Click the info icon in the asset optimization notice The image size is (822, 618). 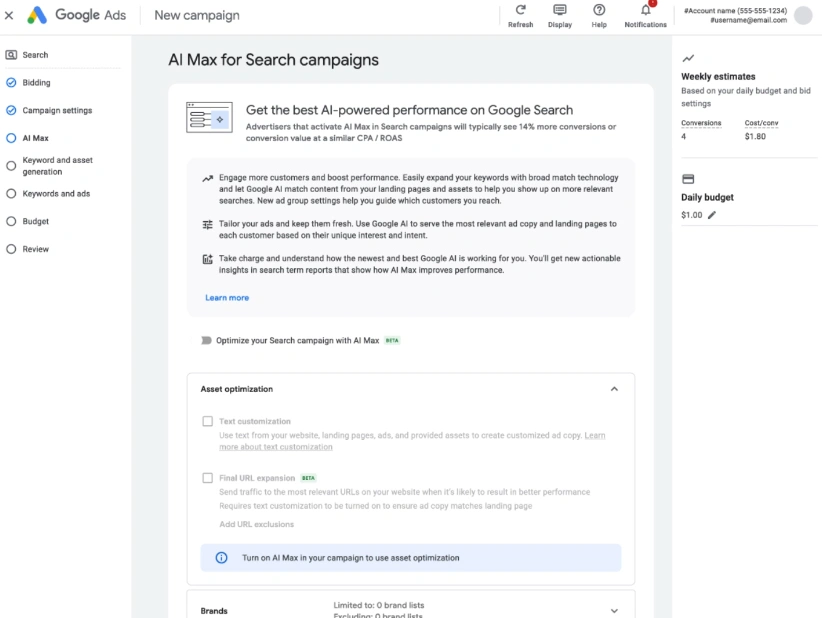click(x=221, y=558)
